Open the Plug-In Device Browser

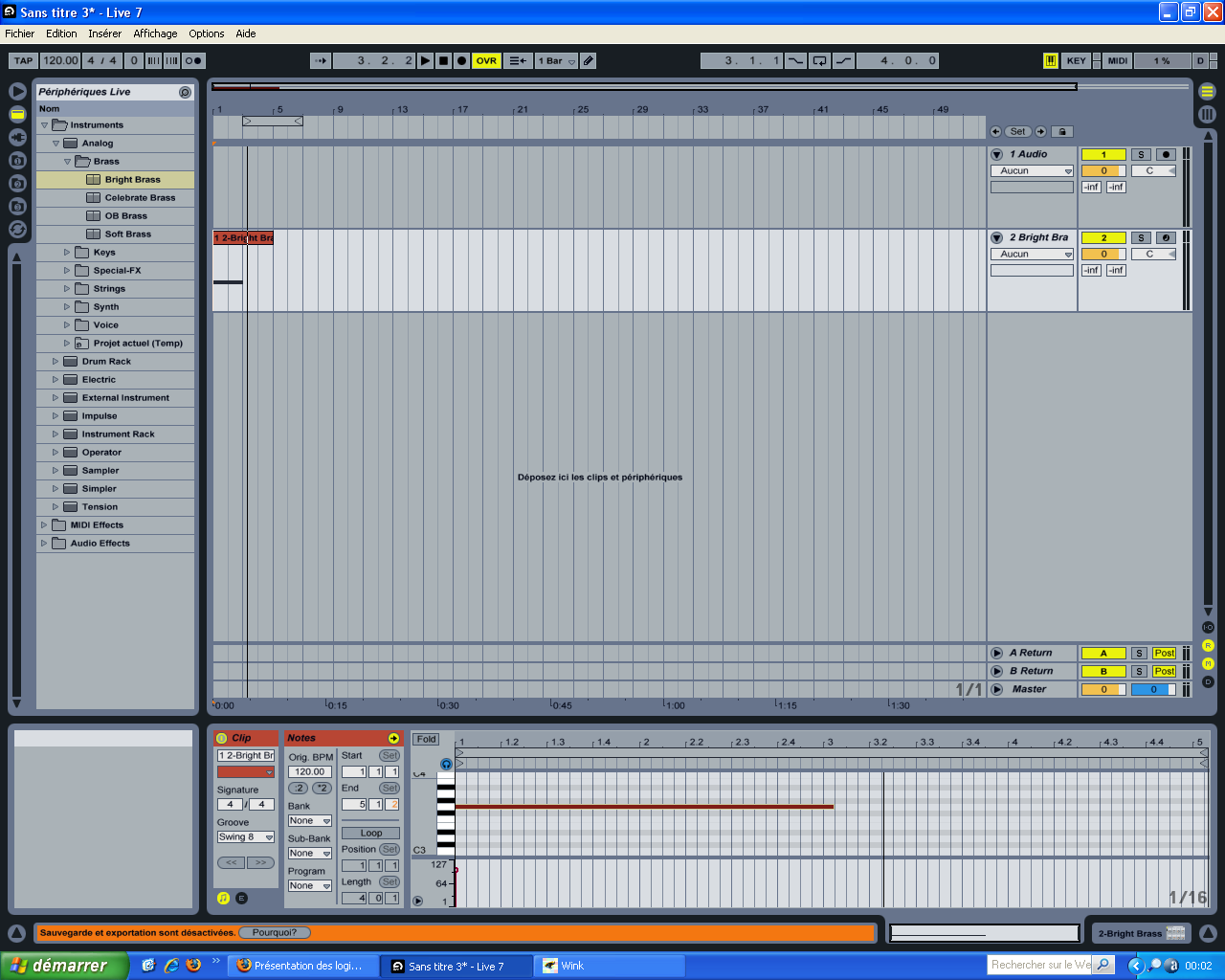(x=17, y=137)
